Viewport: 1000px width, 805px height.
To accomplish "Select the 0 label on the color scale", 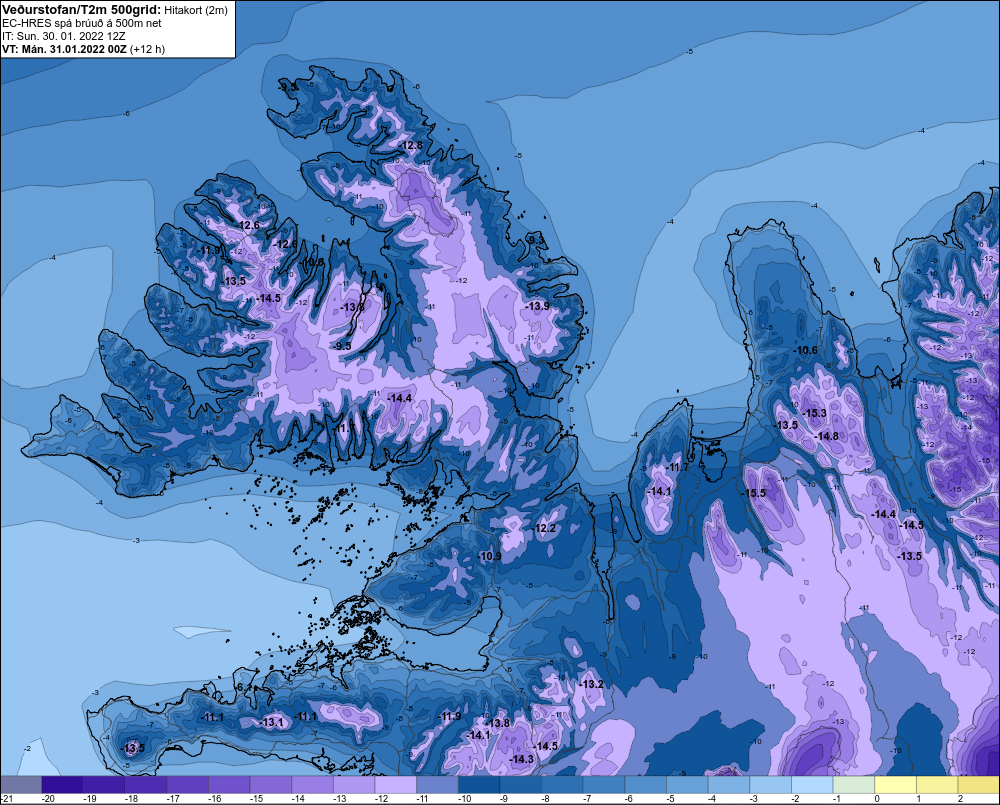I will click(x=878, y=799).
